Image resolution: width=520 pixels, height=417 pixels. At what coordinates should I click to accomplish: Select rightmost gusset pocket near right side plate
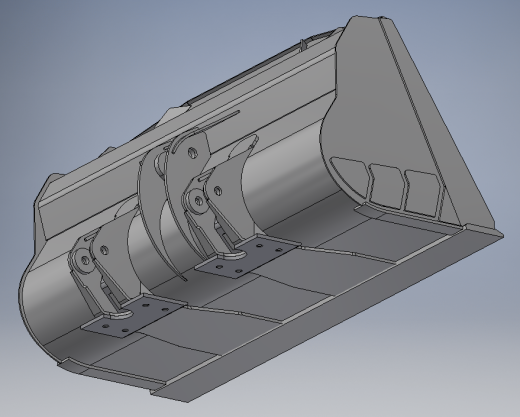point(423,193)
